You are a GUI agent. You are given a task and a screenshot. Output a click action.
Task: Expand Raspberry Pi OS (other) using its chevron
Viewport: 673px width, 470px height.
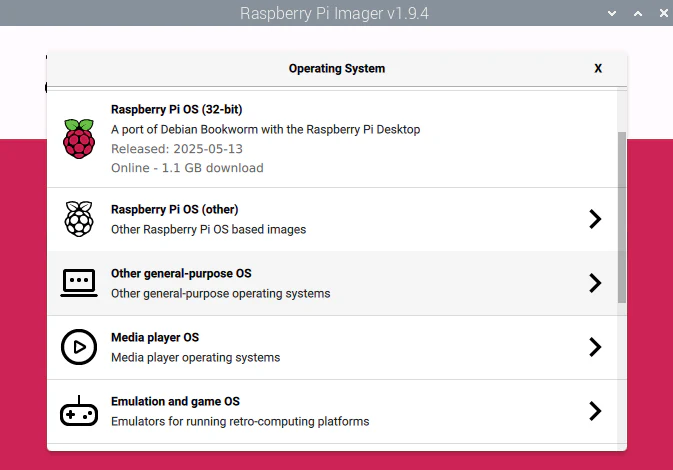[x=595, y=219]
